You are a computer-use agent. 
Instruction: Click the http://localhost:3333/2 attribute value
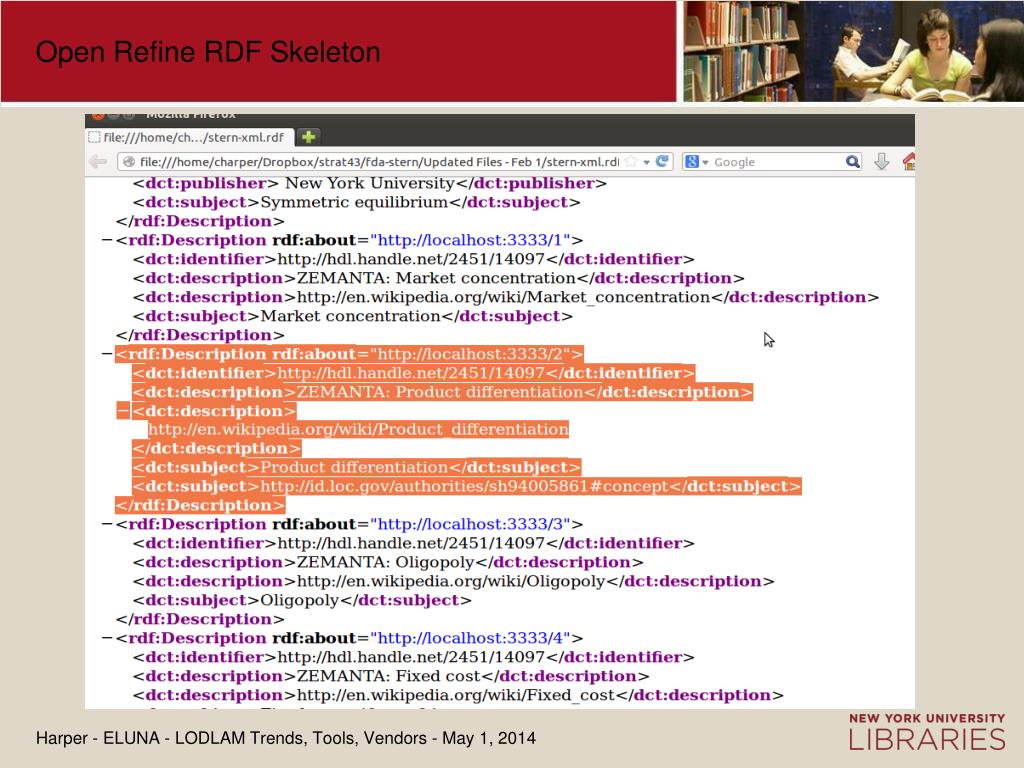[470, 354]
